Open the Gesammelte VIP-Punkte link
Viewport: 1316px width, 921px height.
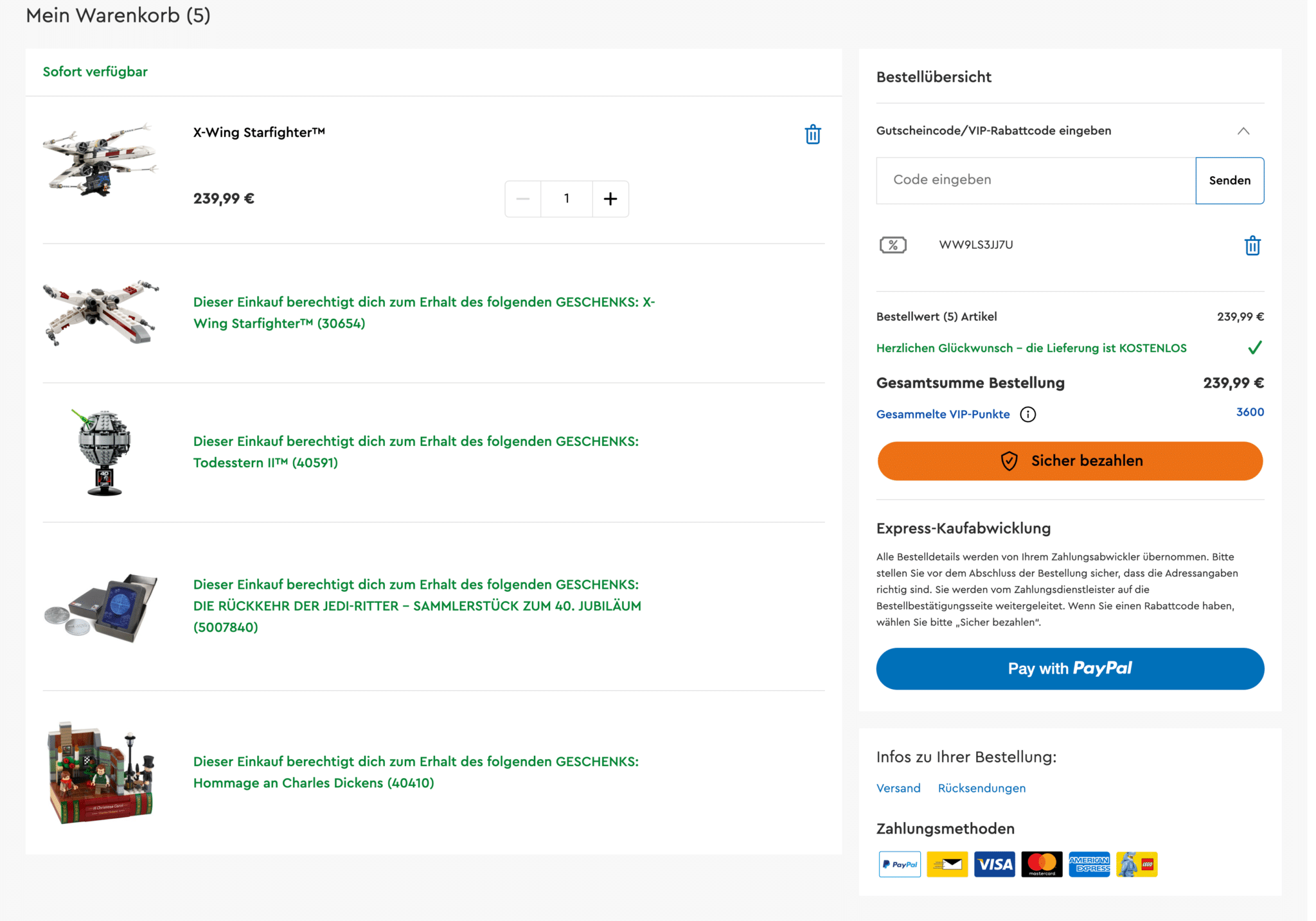pos(943,415)
